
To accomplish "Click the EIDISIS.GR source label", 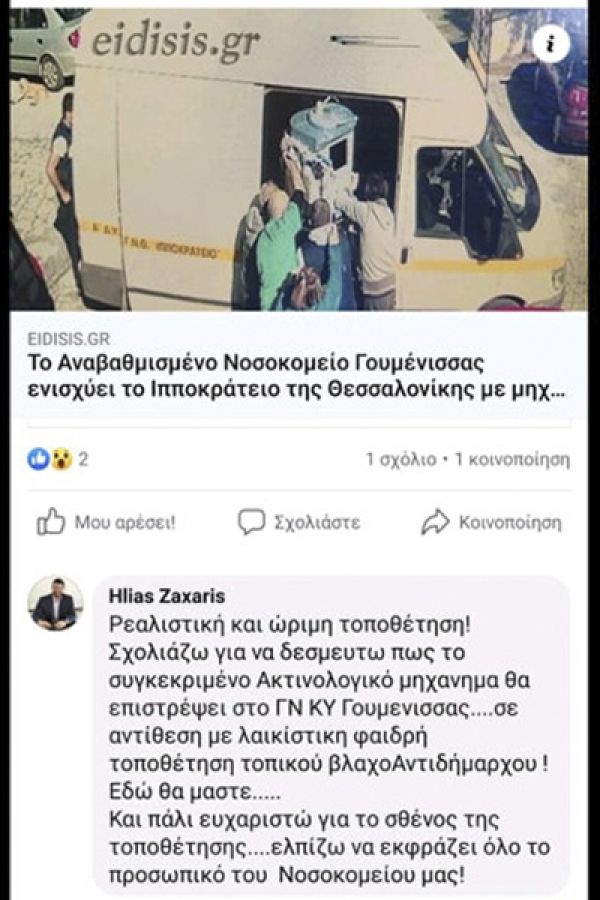I will click(x=68, y=339).
